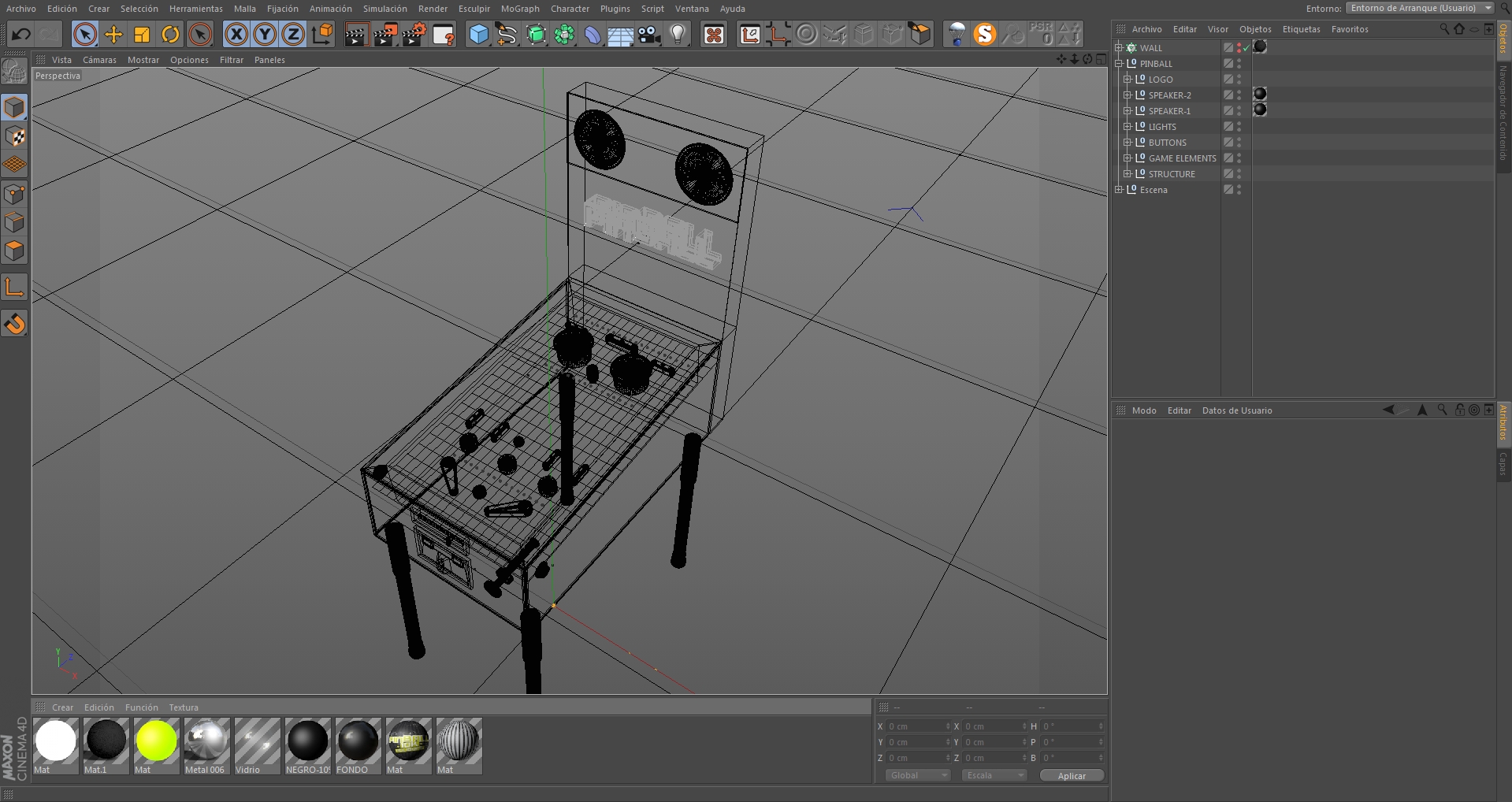Toggle the X axis lock
Image resolution: width=1512 pixels, height=802 pixels.
(236, 35)
